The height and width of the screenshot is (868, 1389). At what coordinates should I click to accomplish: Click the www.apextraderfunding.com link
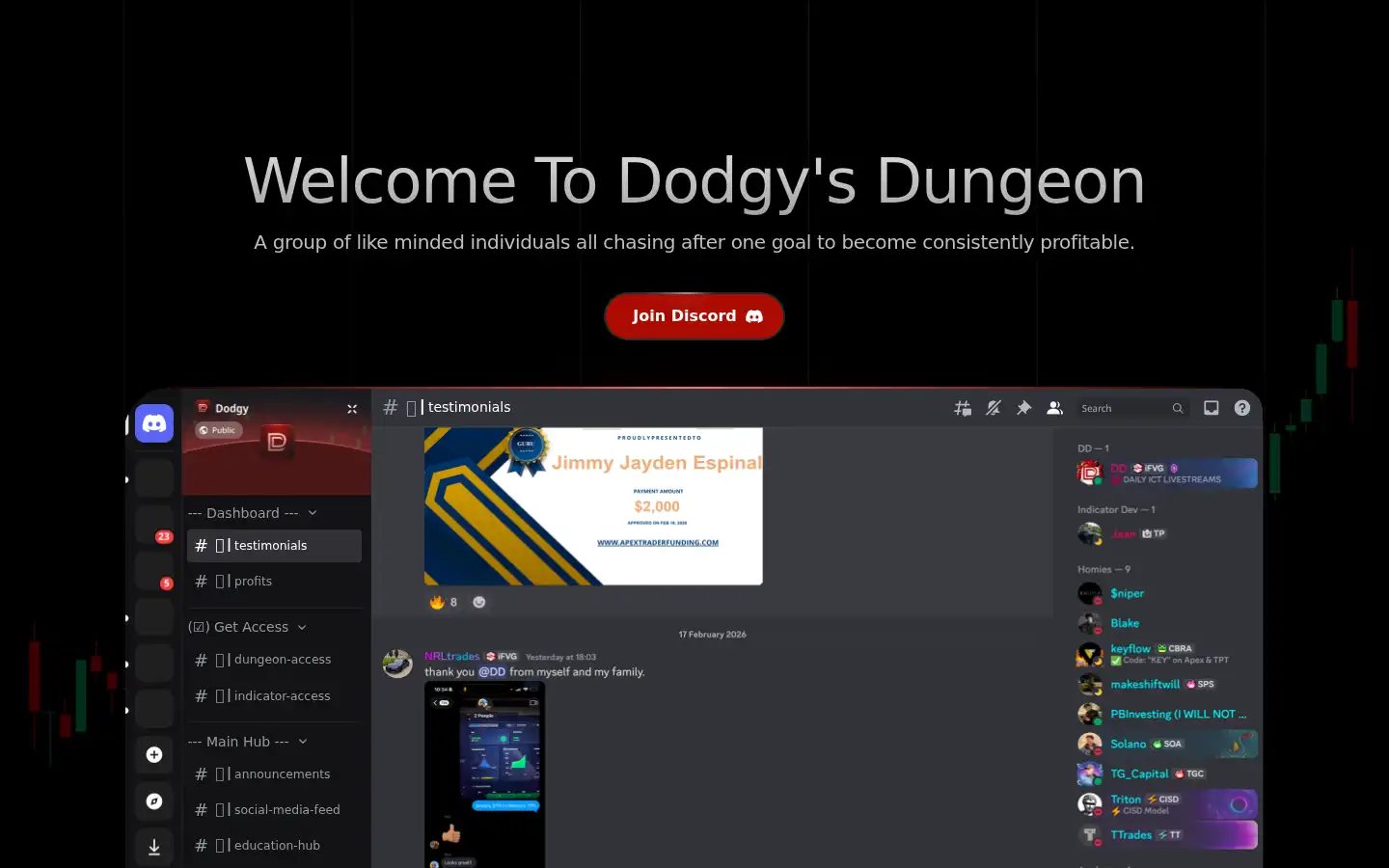point(658,543)
